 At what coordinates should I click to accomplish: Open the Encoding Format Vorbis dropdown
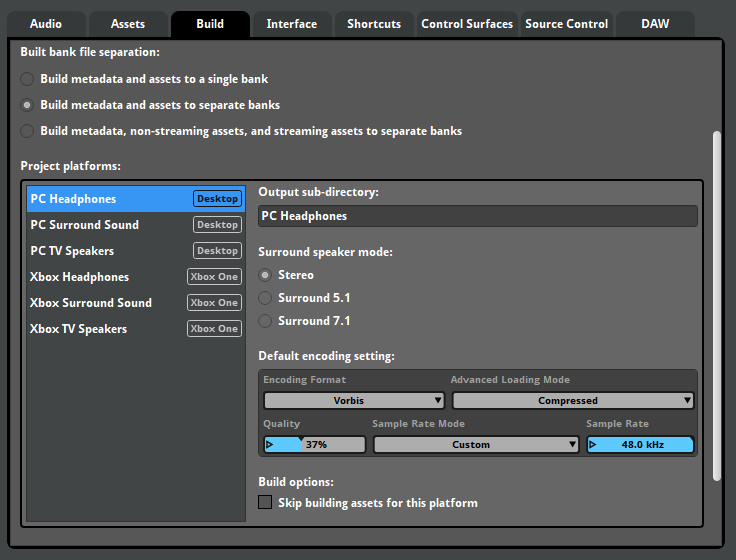point(354,401)
